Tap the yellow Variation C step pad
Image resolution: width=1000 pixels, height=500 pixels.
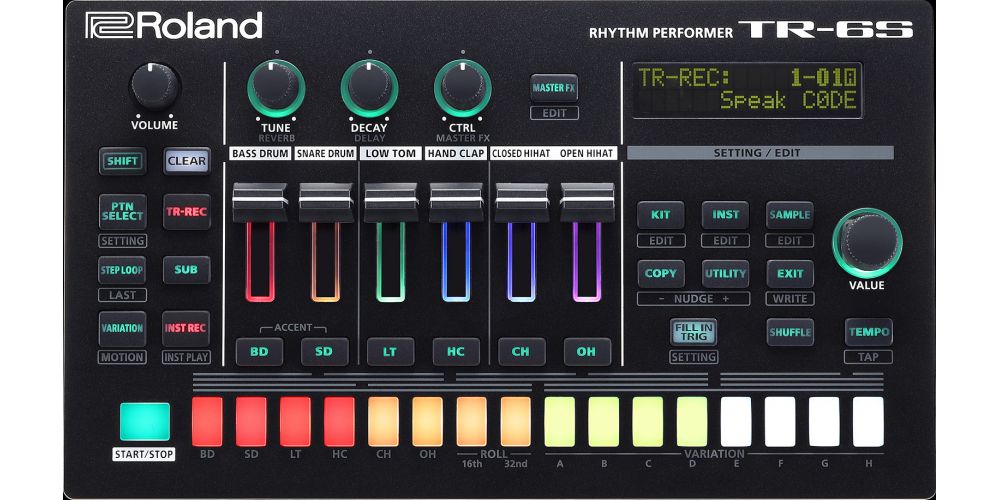pos(647,422)
